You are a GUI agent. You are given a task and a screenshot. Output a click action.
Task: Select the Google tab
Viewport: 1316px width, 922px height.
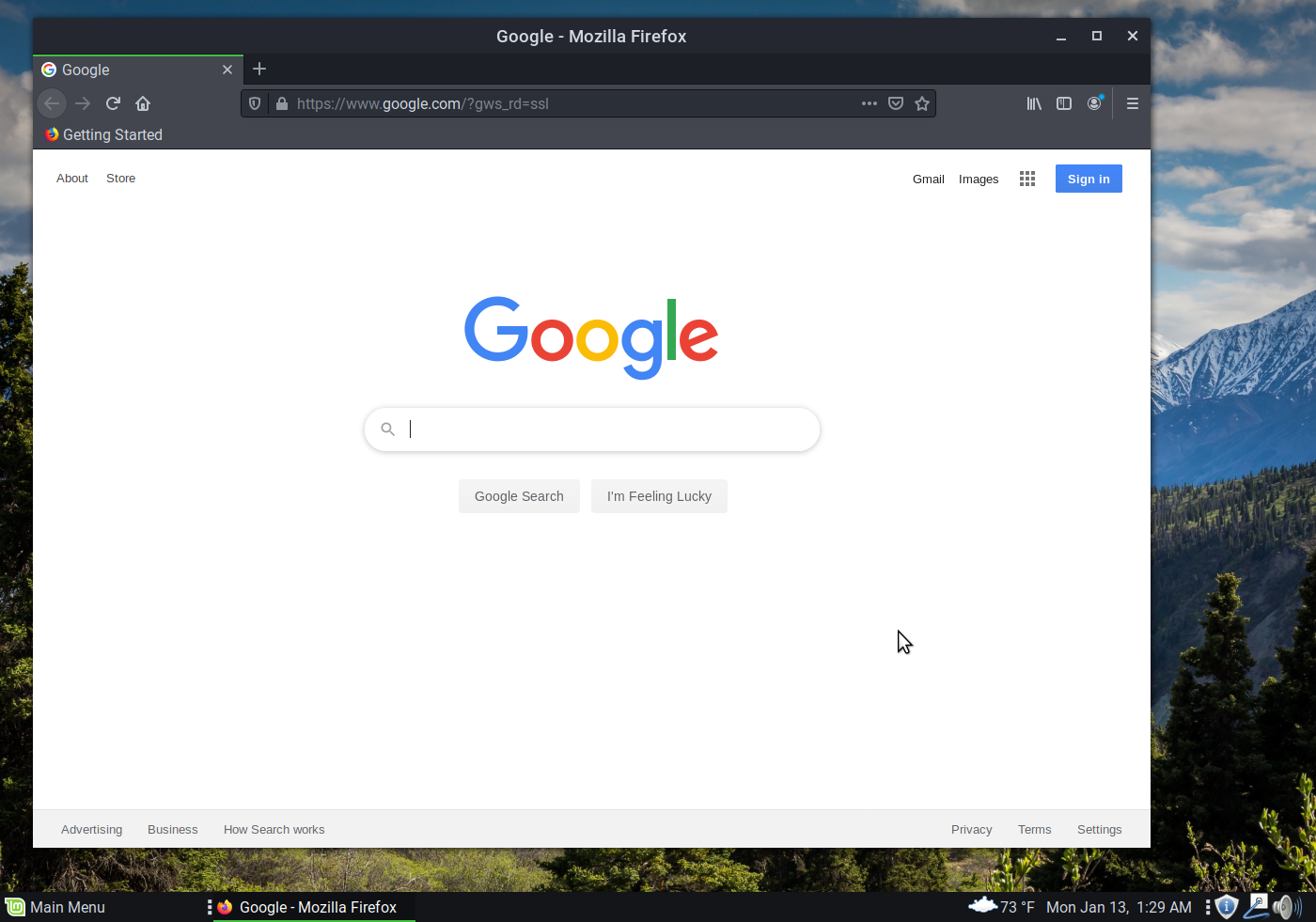(132, 70)
